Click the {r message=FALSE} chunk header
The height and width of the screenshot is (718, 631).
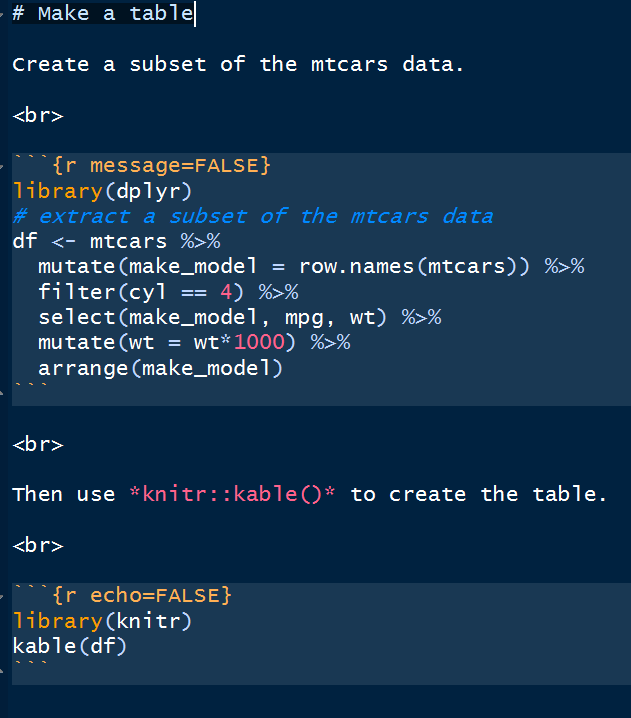[148, 166]
